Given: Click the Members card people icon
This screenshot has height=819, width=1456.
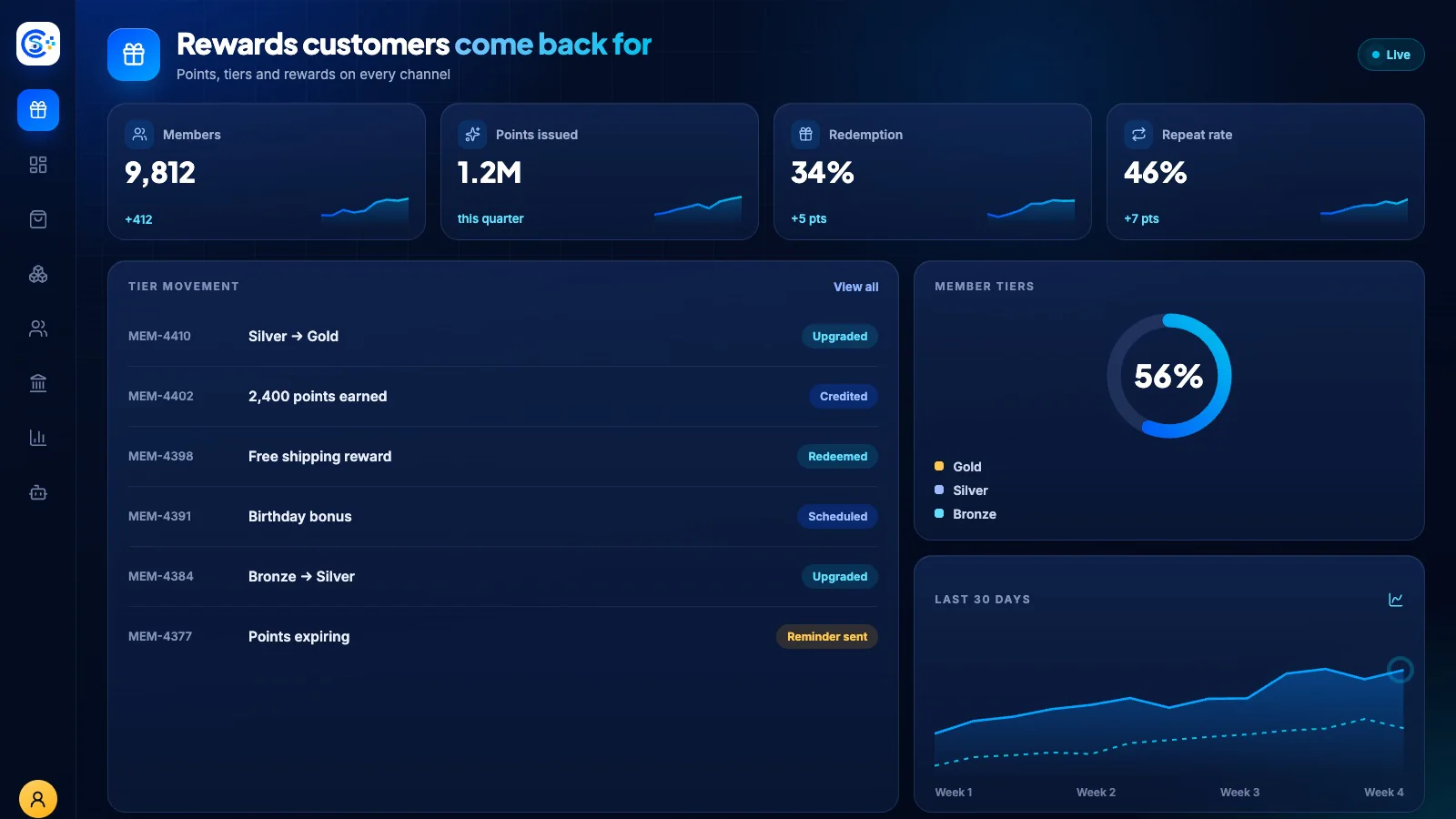Looking at the screenshot, I should click(x=139, y=135).
